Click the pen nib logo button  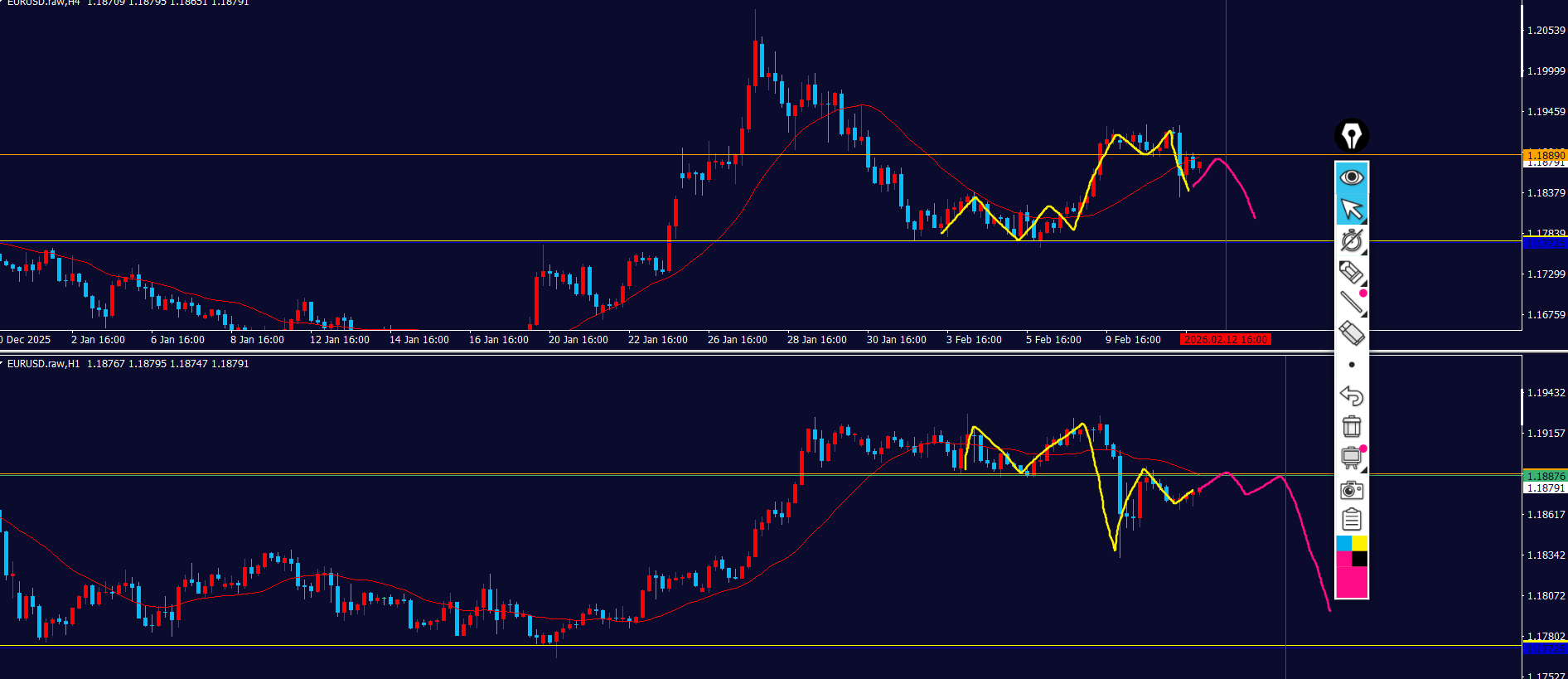[1352, 136]
